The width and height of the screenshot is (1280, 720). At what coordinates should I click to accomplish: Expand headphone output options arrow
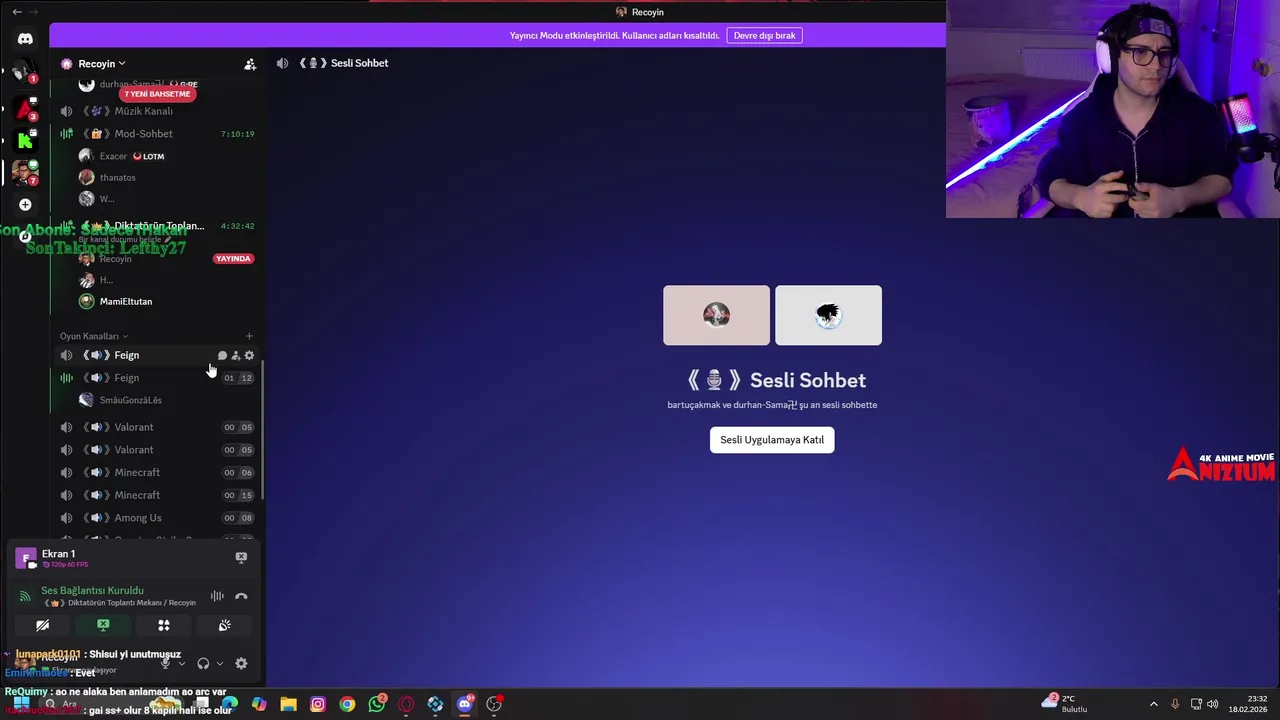tap(220, 663)
